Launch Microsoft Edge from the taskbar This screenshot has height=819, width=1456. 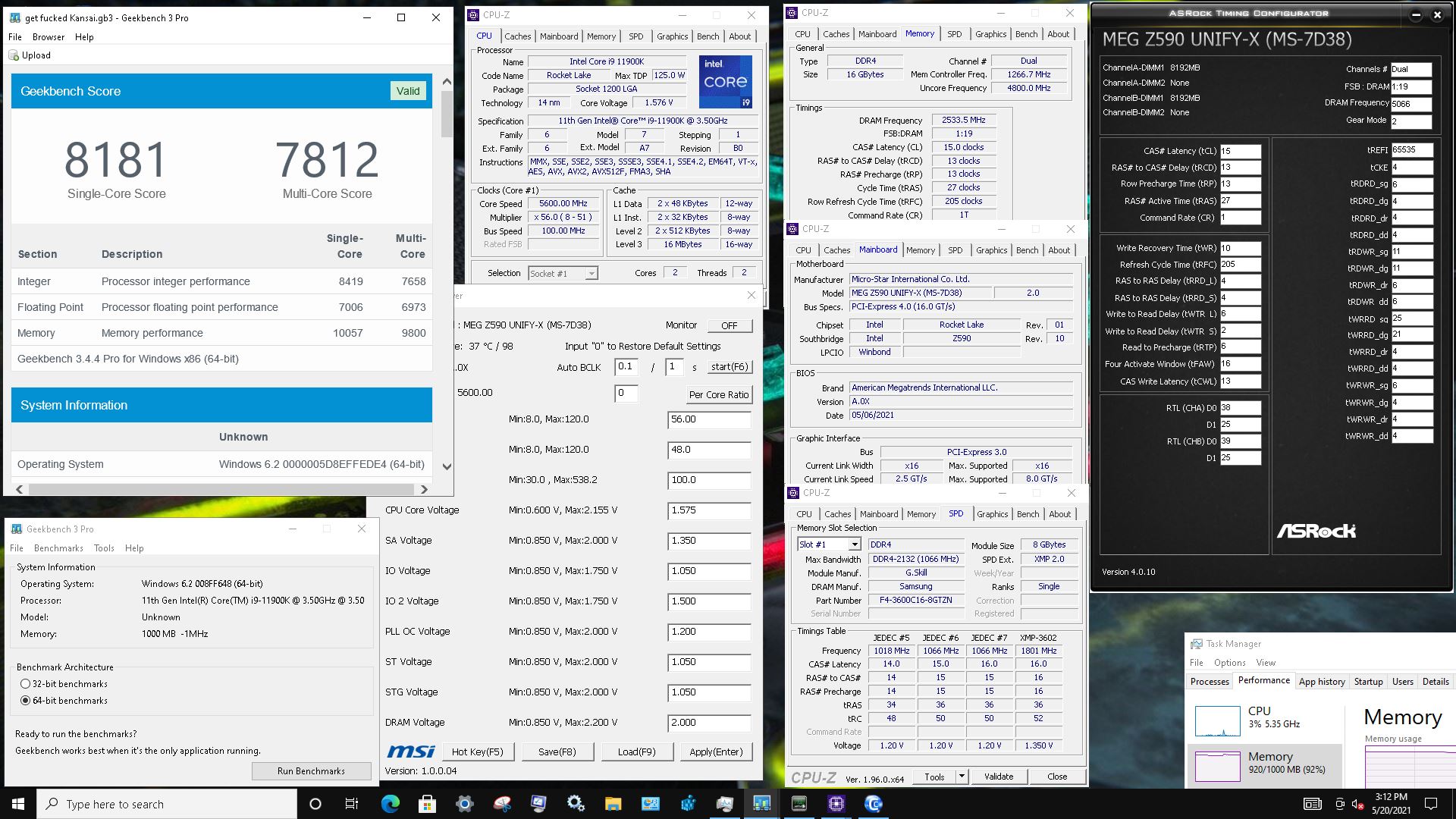point(391,804)
